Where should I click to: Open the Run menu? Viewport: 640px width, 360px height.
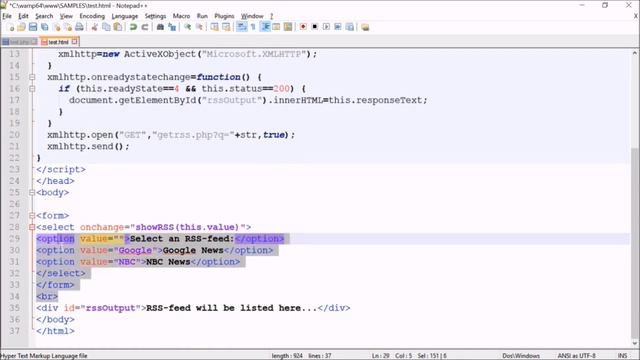[x=202, y=16]
